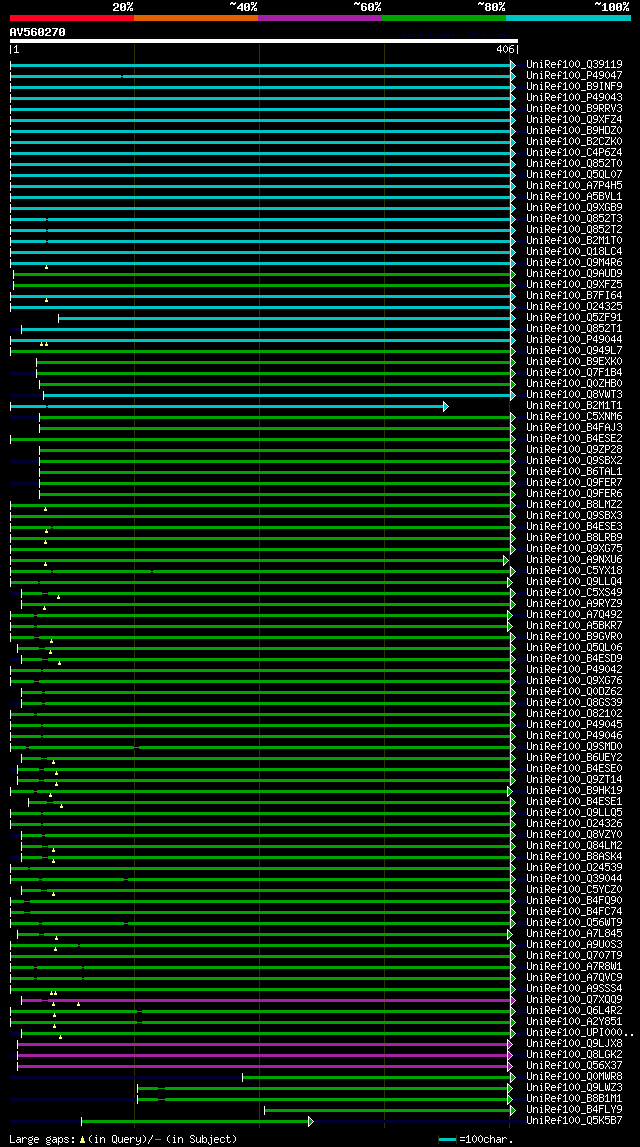Image resolution: width=640 pixels, height=1147 pixels.
Task: Select the green alignment bar for Q9LWZ3
Action: 323,1088
